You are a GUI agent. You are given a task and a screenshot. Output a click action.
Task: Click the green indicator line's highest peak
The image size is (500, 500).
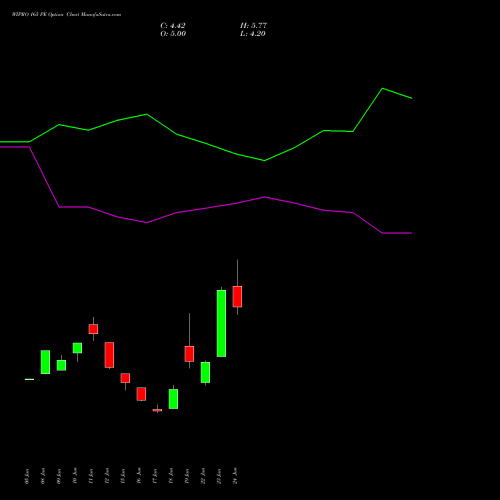382,89
